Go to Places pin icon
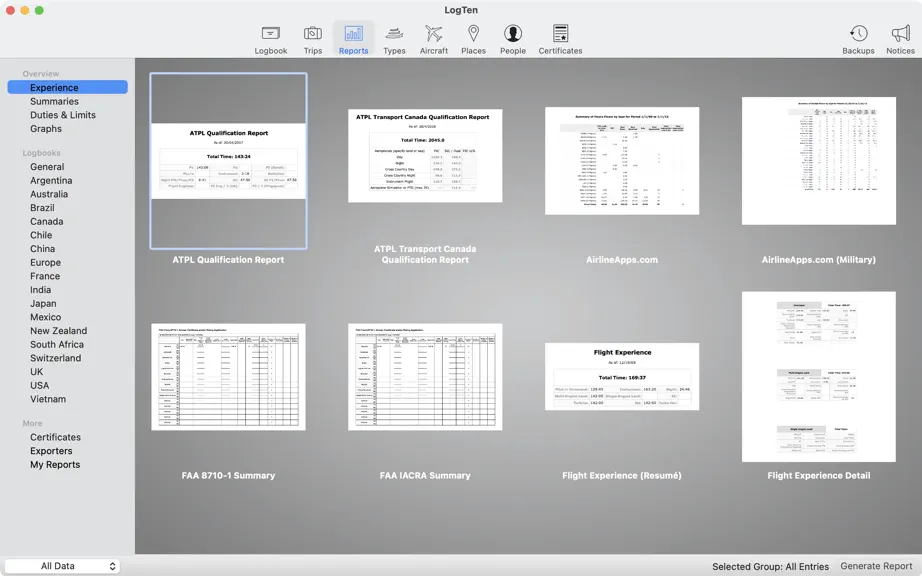 473,34
